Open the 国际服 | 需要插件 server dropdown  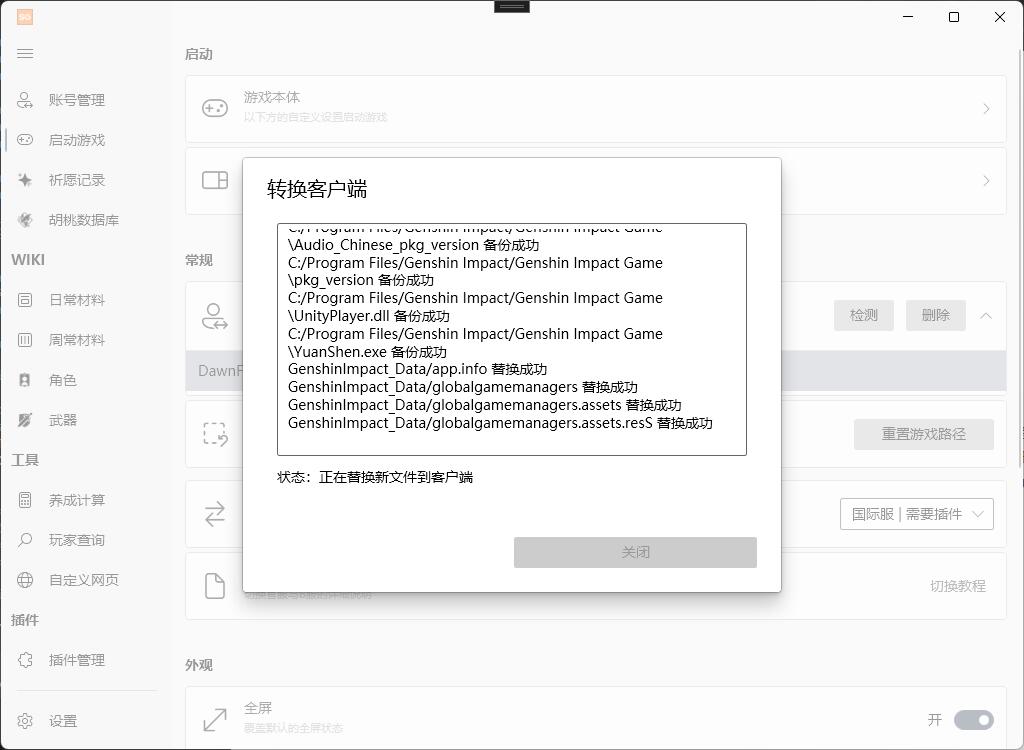click(x=916, y=514)
